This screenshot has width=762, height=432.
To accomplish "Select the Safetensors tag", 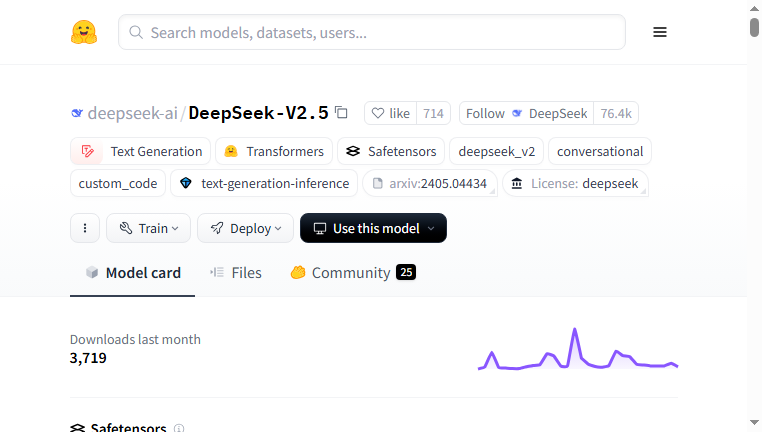I will tap(391, 151).
